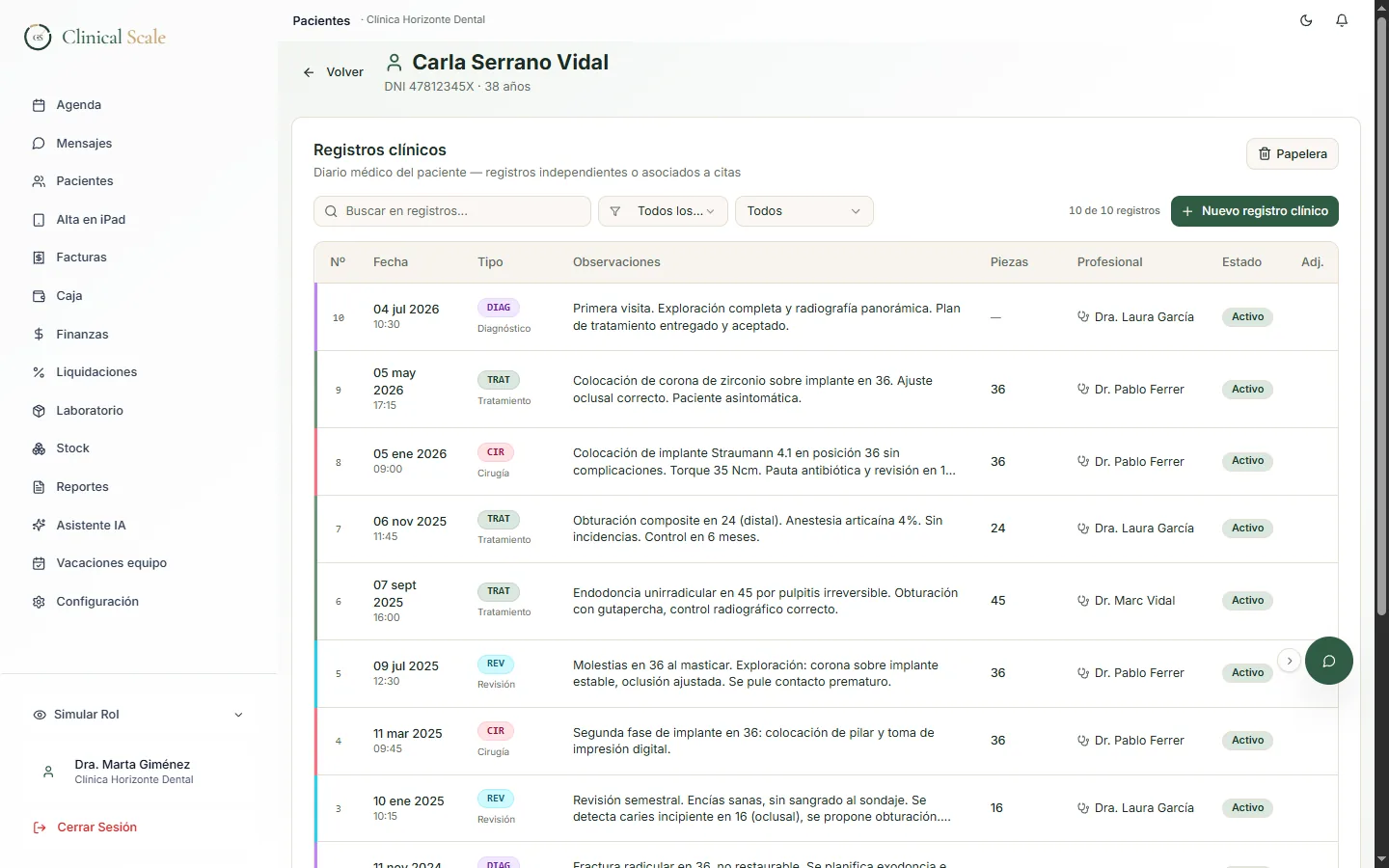Click the Alta en iPad tablet icon
The image size is (1389, 868).
[x=39, y=220]
